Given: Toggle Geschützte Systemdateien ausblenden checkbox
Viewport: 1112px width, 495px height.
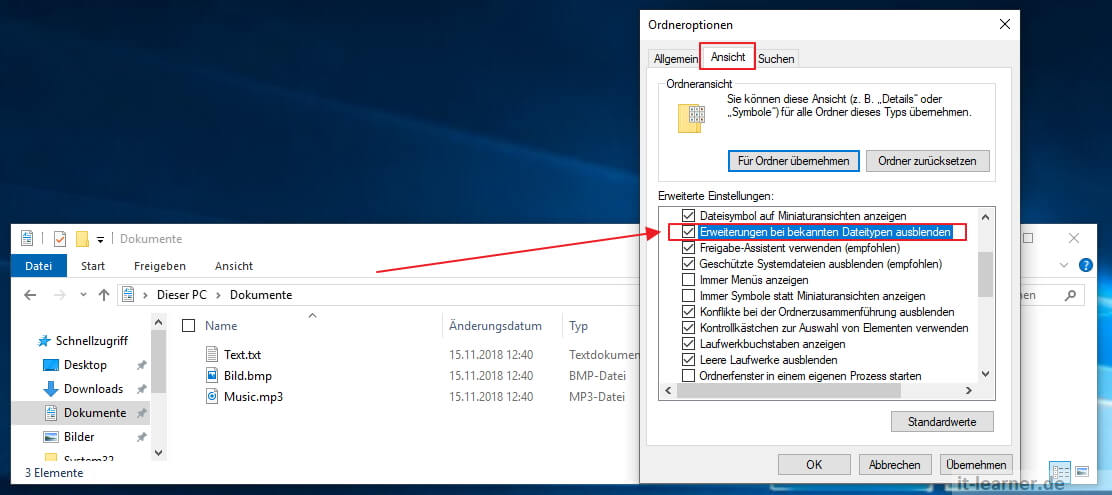Looking at the screenshot, I should pos(688,264).
